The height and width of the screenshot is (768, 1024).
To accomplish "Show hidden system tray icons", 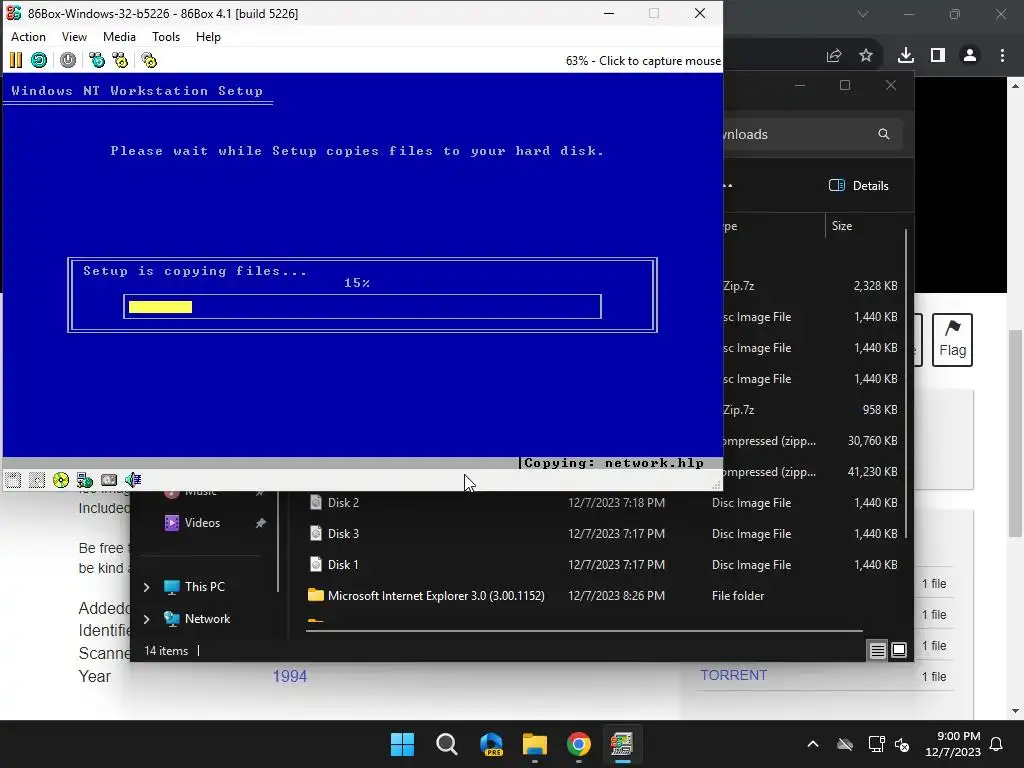I will pos(813,744).
